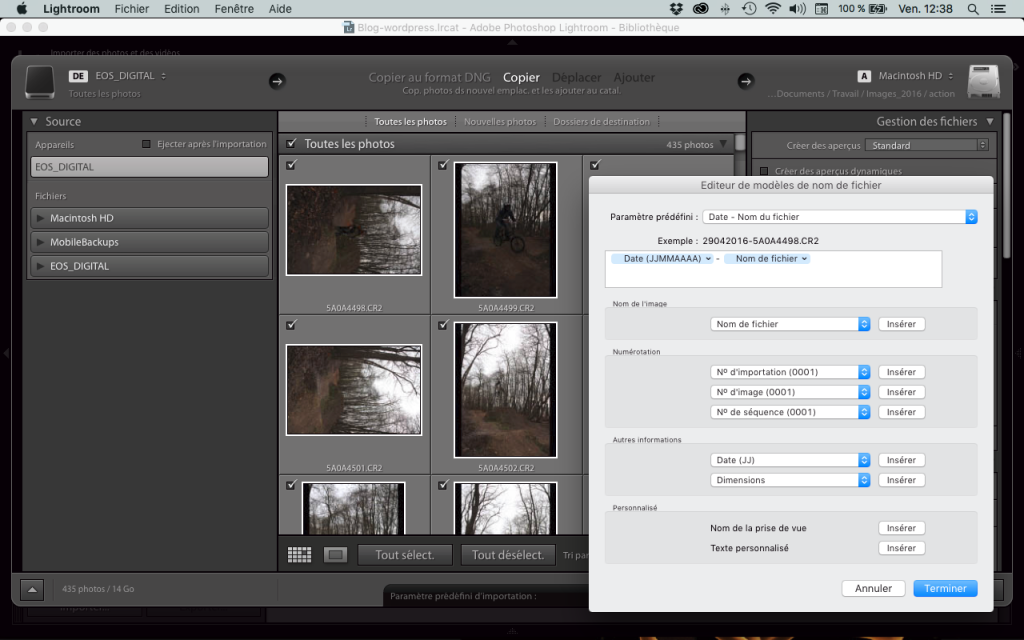Image resolution: width=1024 pixels, height=640 pixels.
Task: Uncheck the photo 5A0A4499.CR2 checkbox
Action: point(443,165)
